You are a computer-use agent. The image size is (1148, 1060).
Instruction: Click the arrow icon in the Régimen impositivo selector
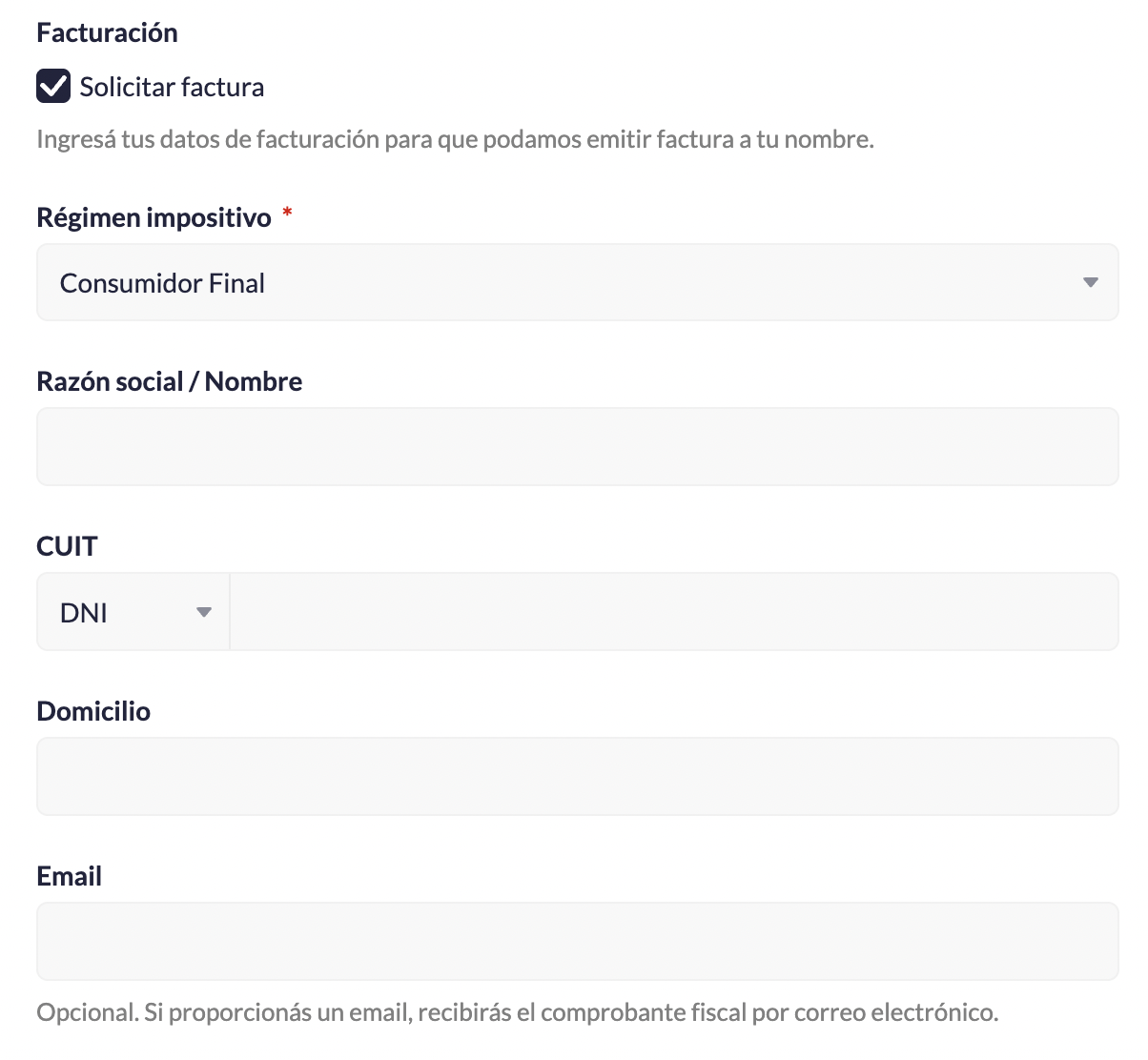(1090, 282)
